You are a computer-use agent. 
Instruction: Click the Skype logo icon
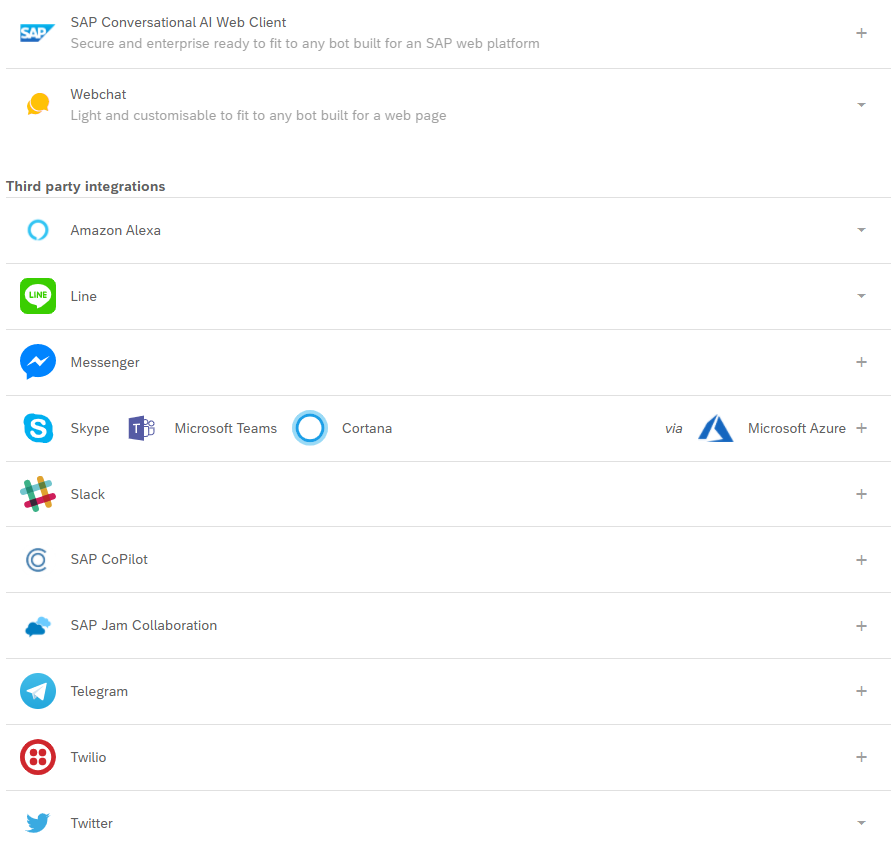tap(38, 428)
